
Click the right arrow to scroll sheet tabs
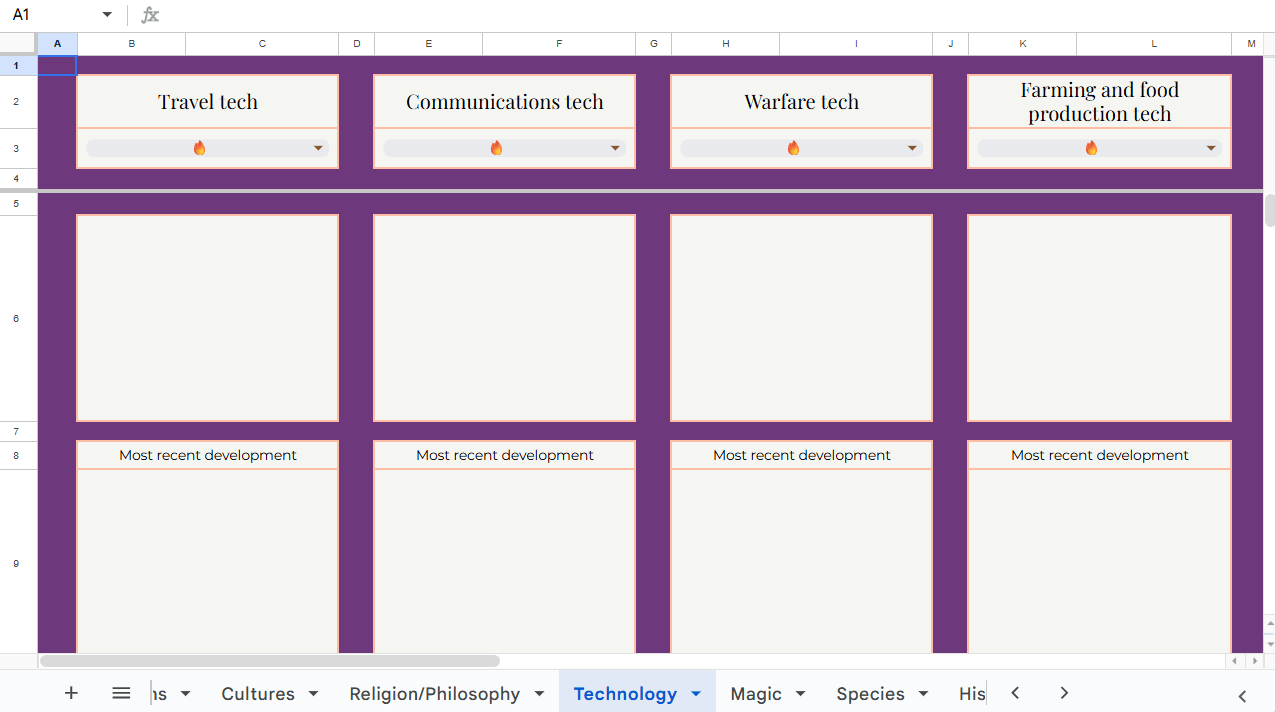point(1064,692)
